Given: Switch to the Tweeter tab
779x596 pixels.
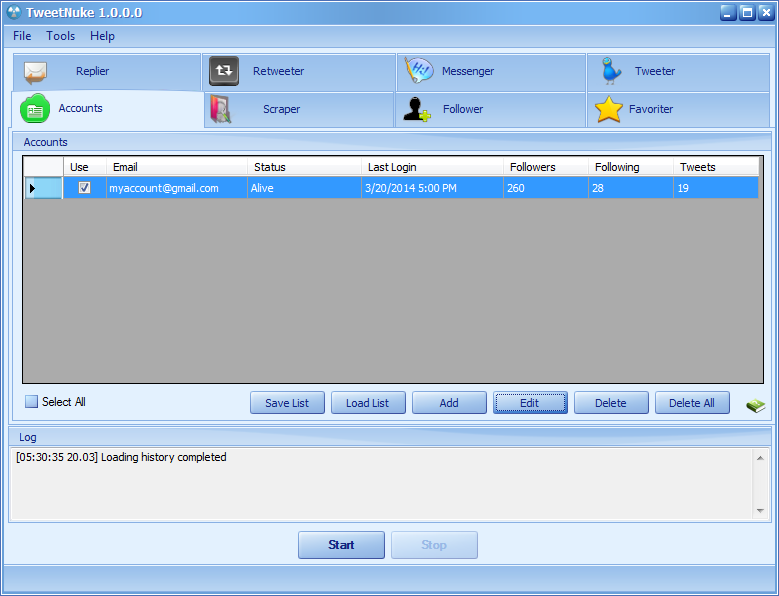Looking at the screenshot, I should click(678, 72).
